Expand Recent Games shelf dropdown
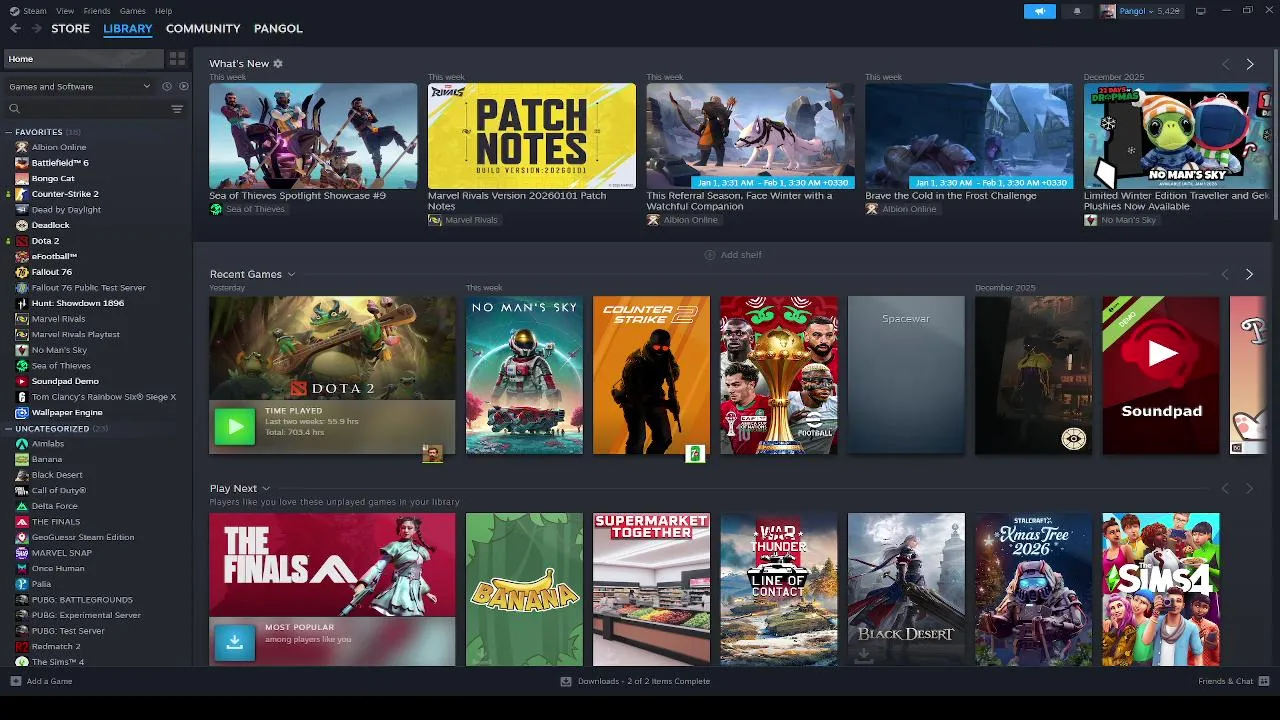The image size is (1280, 720). 291,274
